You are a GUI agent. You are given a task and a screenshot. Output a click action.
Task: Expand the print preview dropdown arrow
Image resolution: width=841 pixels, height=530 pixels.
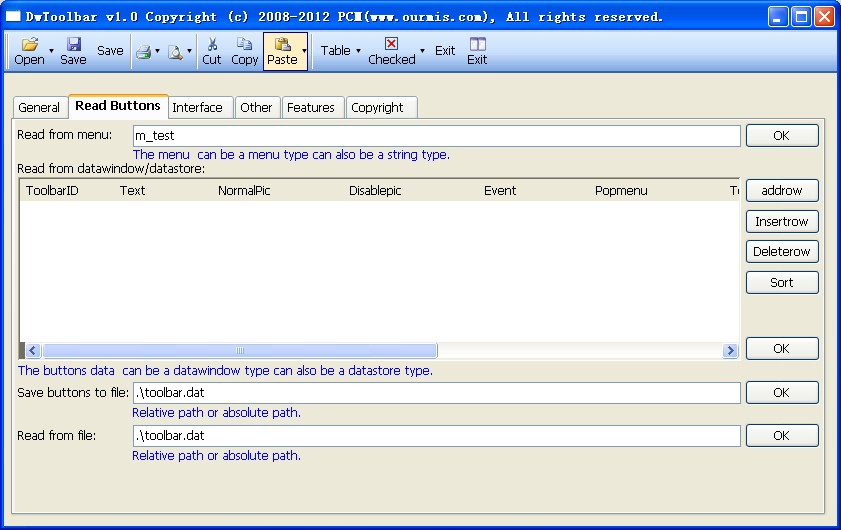point(189,51)
